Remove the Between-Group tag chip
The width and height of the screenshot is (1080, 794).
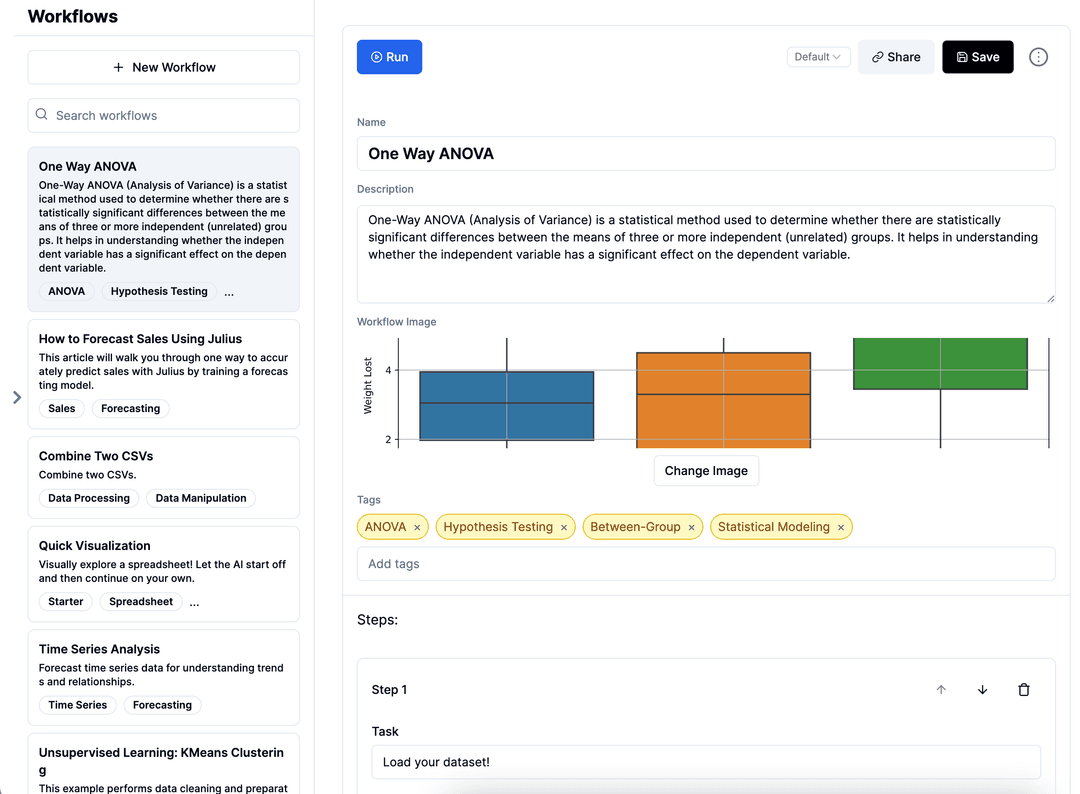point(692,527)
